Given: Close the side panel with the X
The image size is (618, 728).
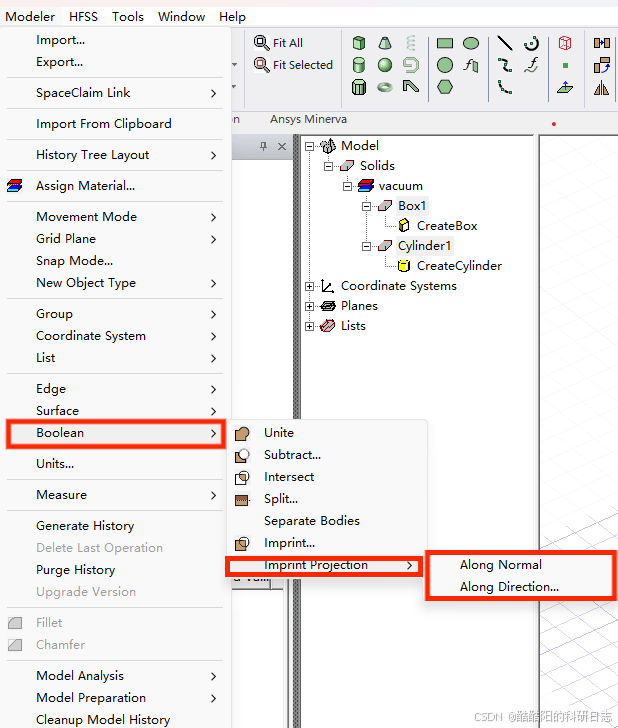Looking at the screenshot, I should click(282, 146).
